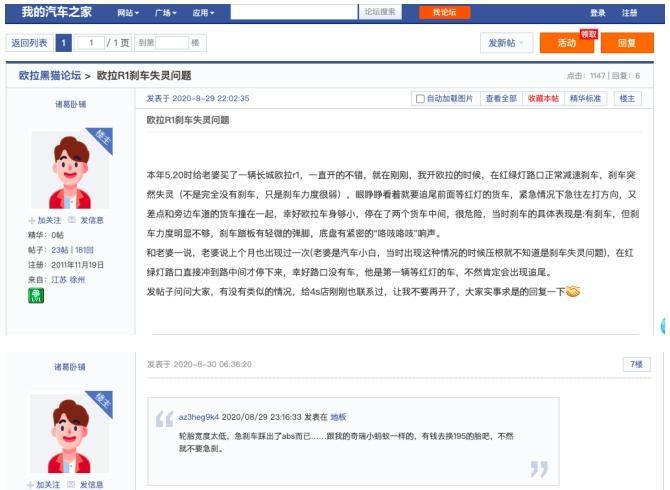Click quoted username az3heg9k4
This screenshot has width=670, height=490.
199,417
